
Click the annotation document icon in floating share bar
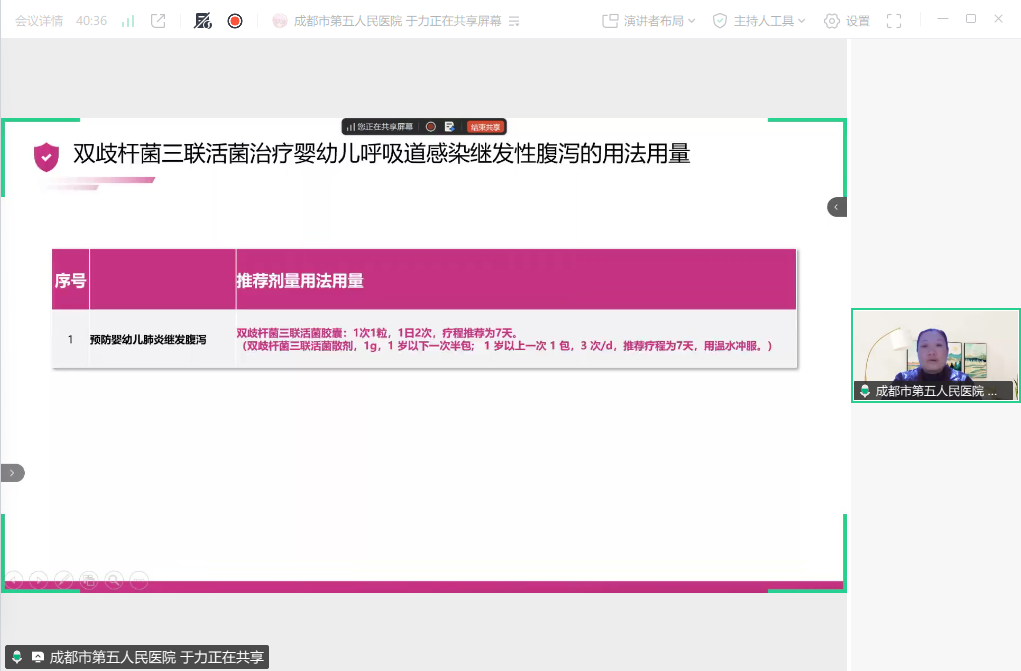pos(450,126)
